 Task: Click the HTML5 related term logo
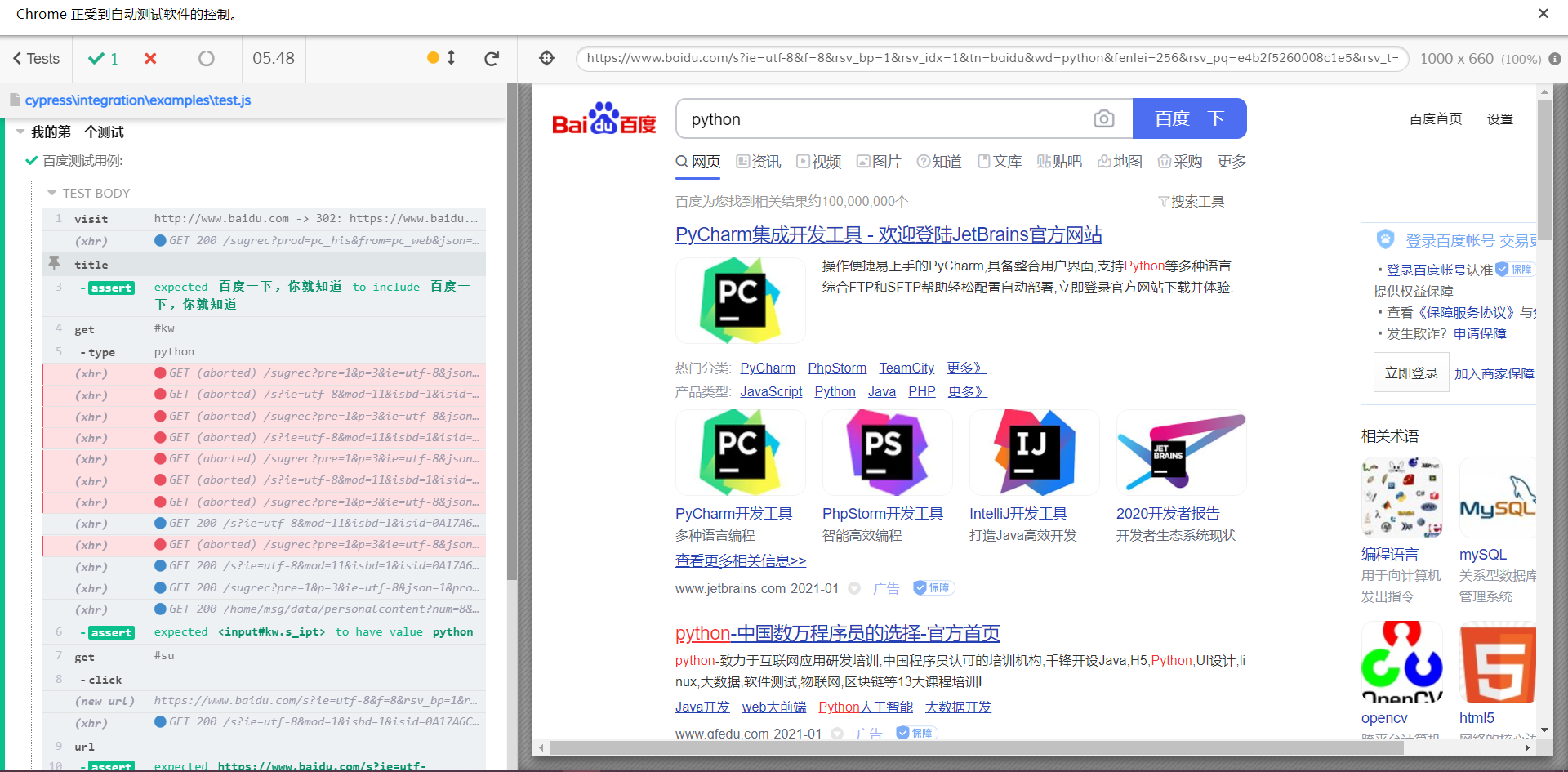coord(1498,661)
